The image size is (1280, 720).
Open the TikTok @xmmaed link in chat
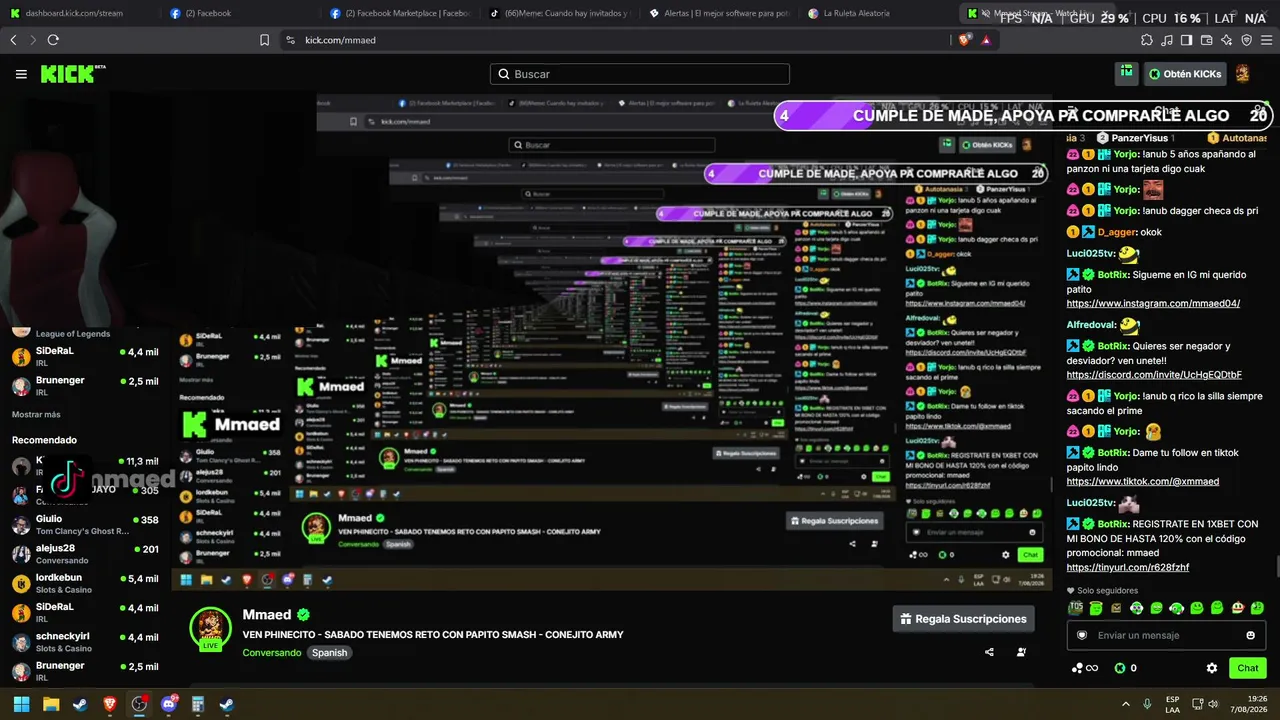click(x=1142, y=481)
